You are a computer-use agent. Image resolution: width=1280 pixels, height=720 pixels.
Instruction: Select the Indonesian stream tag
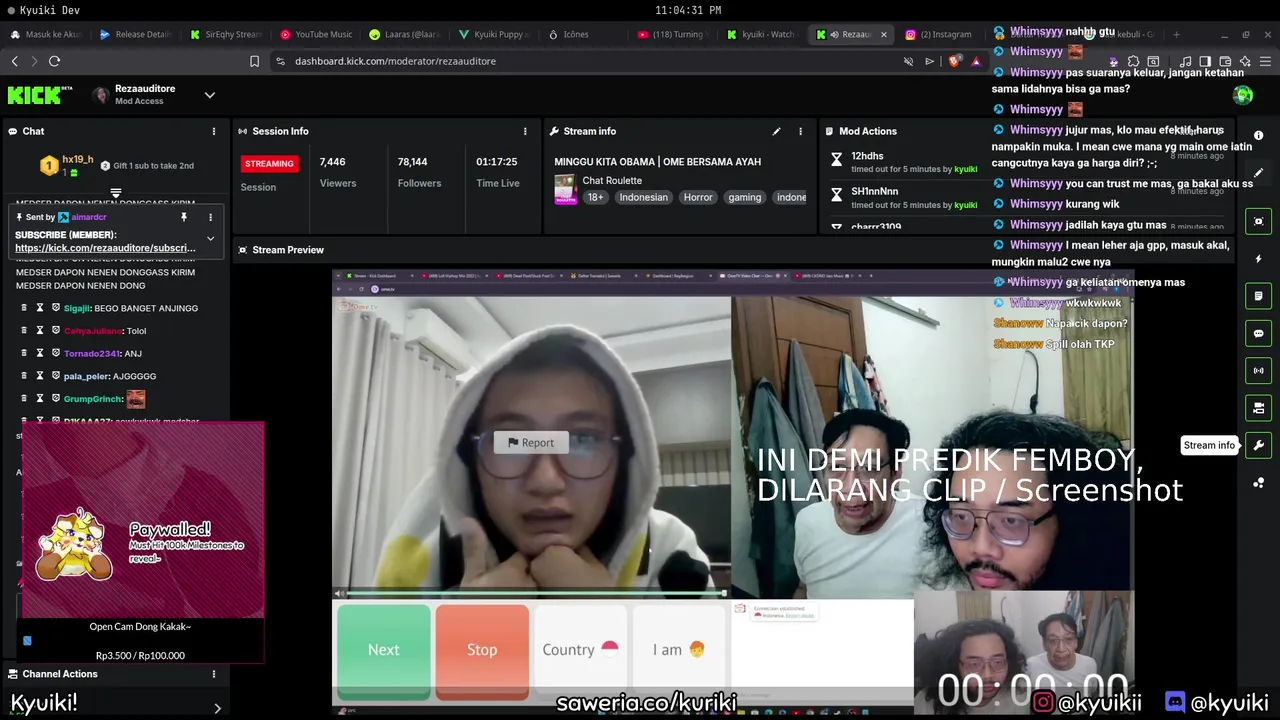pyautogui.click(x=643, y=197)
